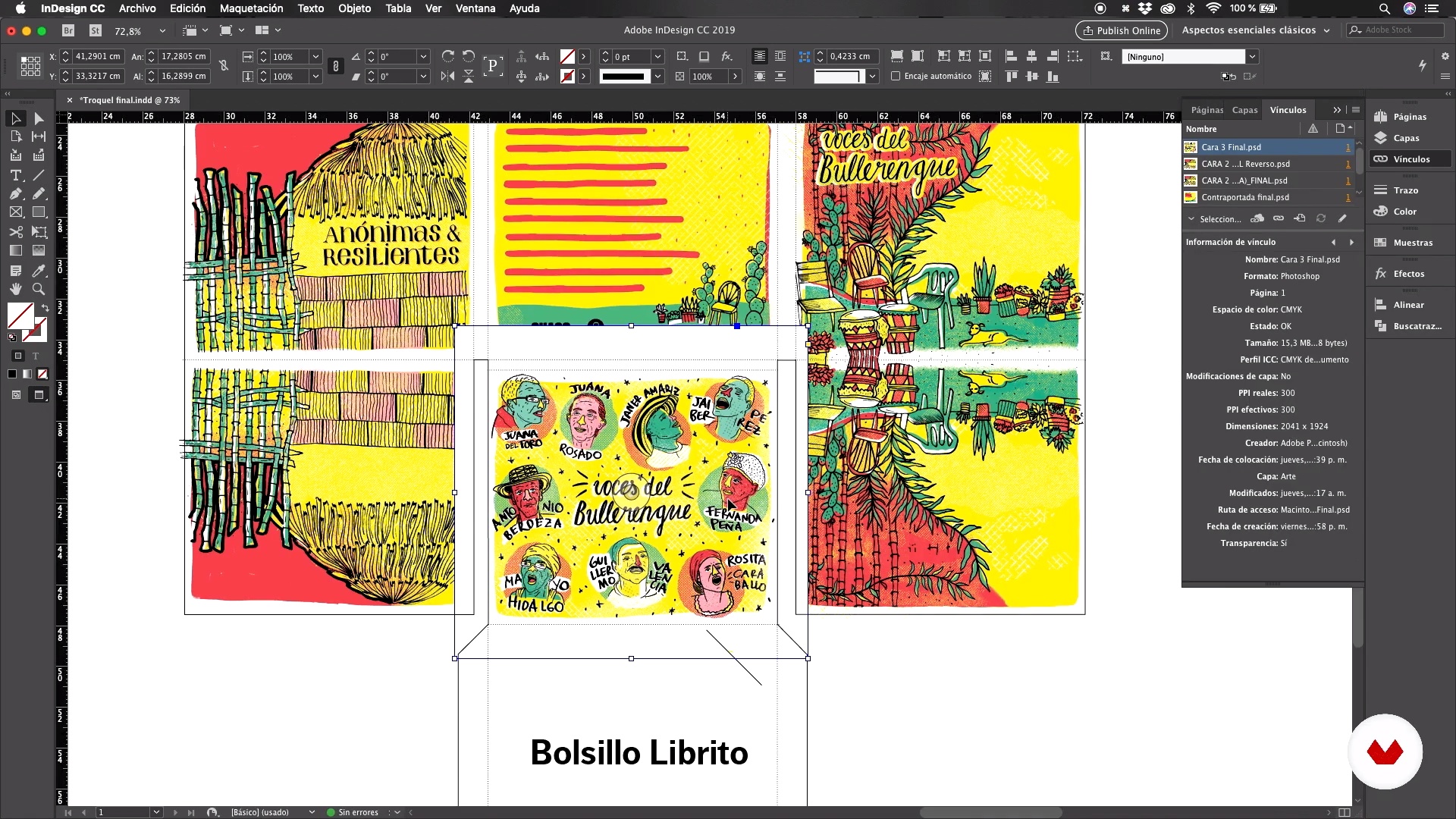Select the Pen tool
The width and height of the screenshot is (1456, 819).
coord(15,194)
